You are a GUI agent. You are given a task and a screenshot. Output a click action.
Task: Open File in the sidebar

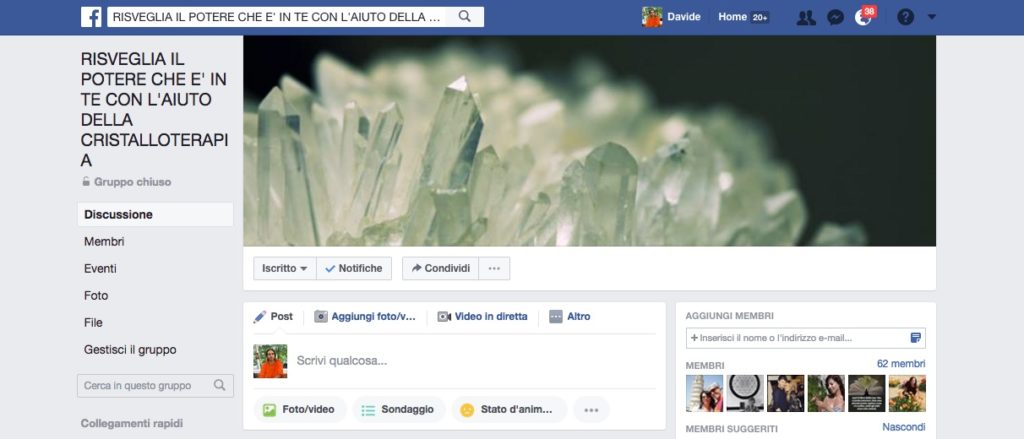[x=93, y=323]
